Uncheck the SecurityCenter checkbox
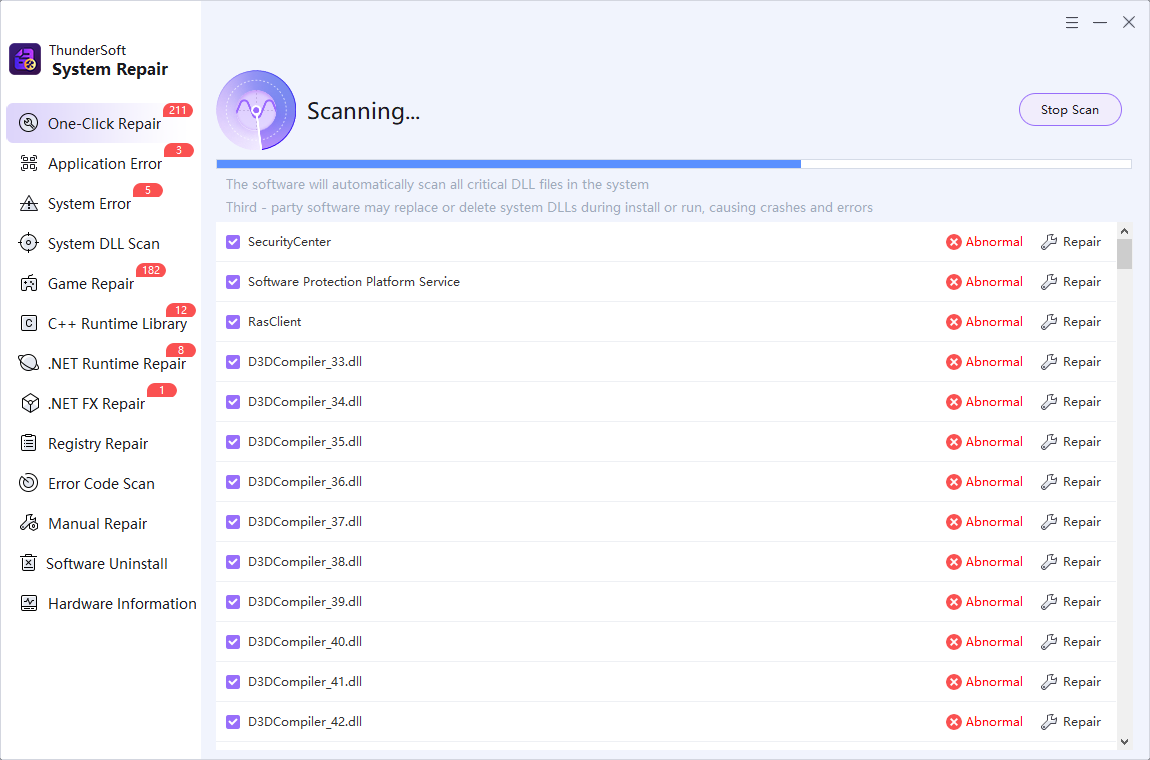Screen dimensions: 1150x760 coord(233,242)
